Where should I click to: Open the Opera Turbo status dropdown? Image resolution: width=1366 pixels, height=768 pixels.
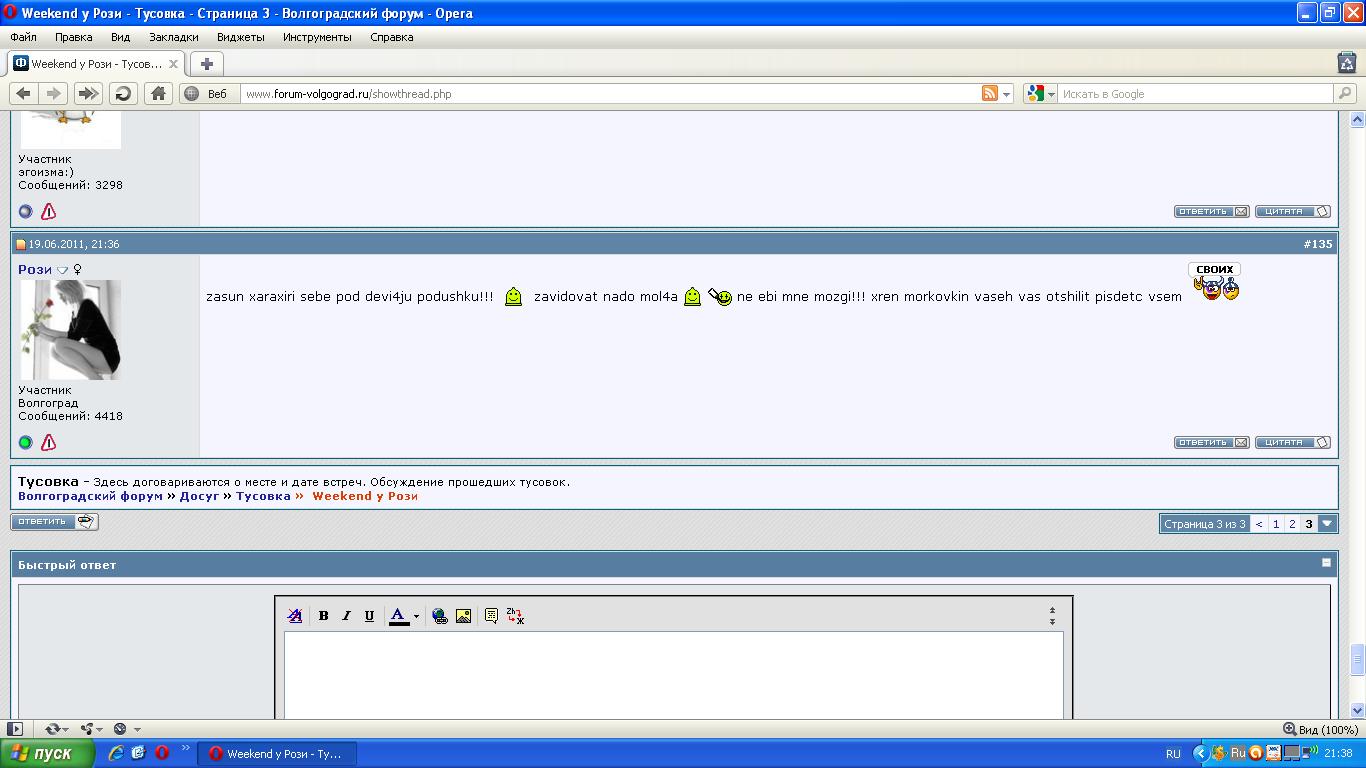click(126, 729)
